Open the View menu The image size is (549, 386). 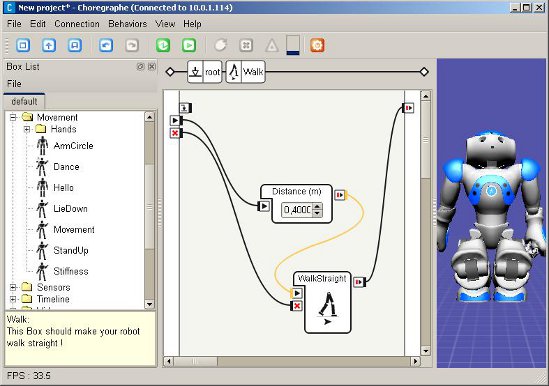tap(165, 24)
